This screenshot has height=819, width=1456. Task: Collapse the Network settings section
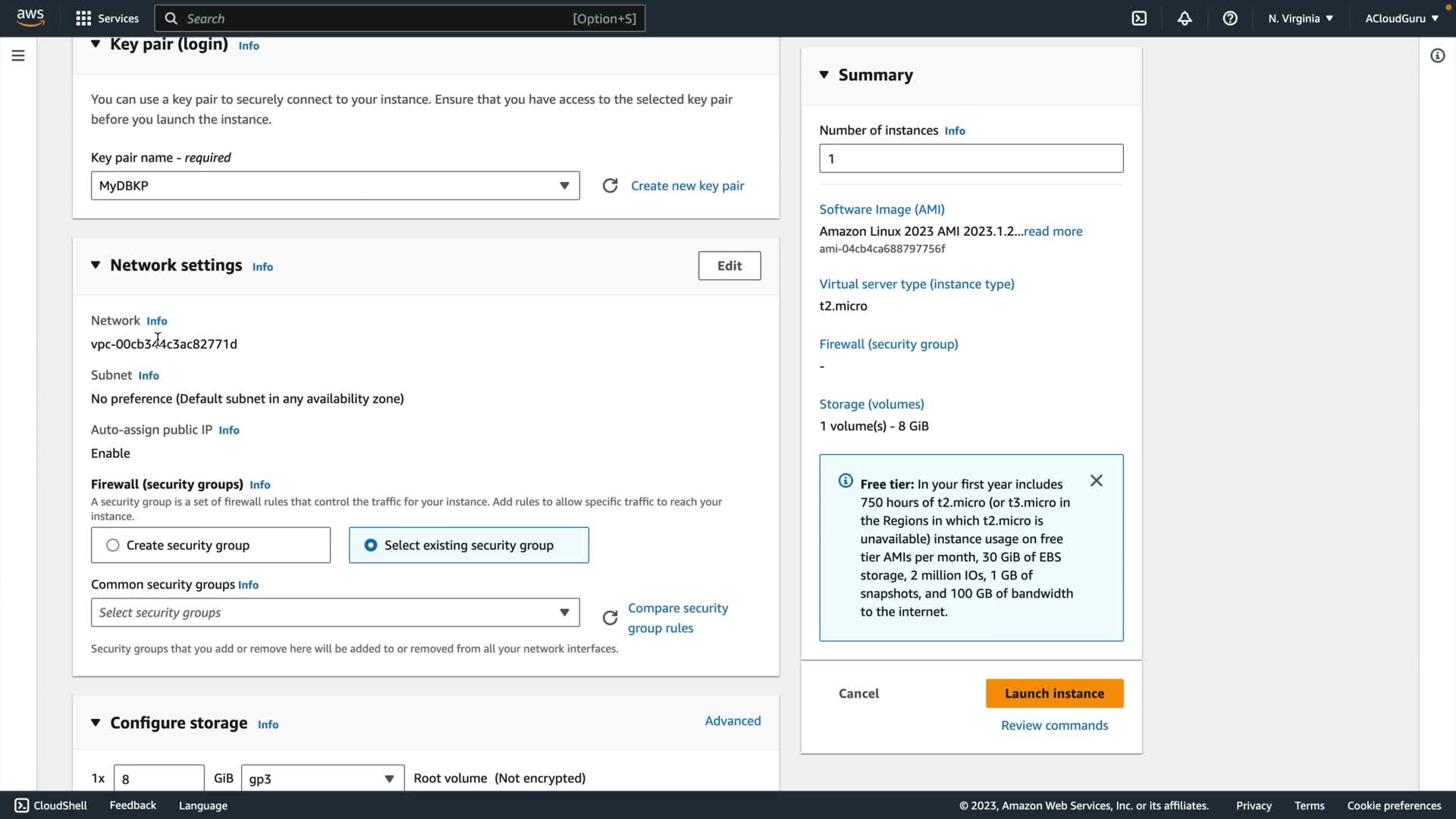pyautogui.click(x=96, y=265)
